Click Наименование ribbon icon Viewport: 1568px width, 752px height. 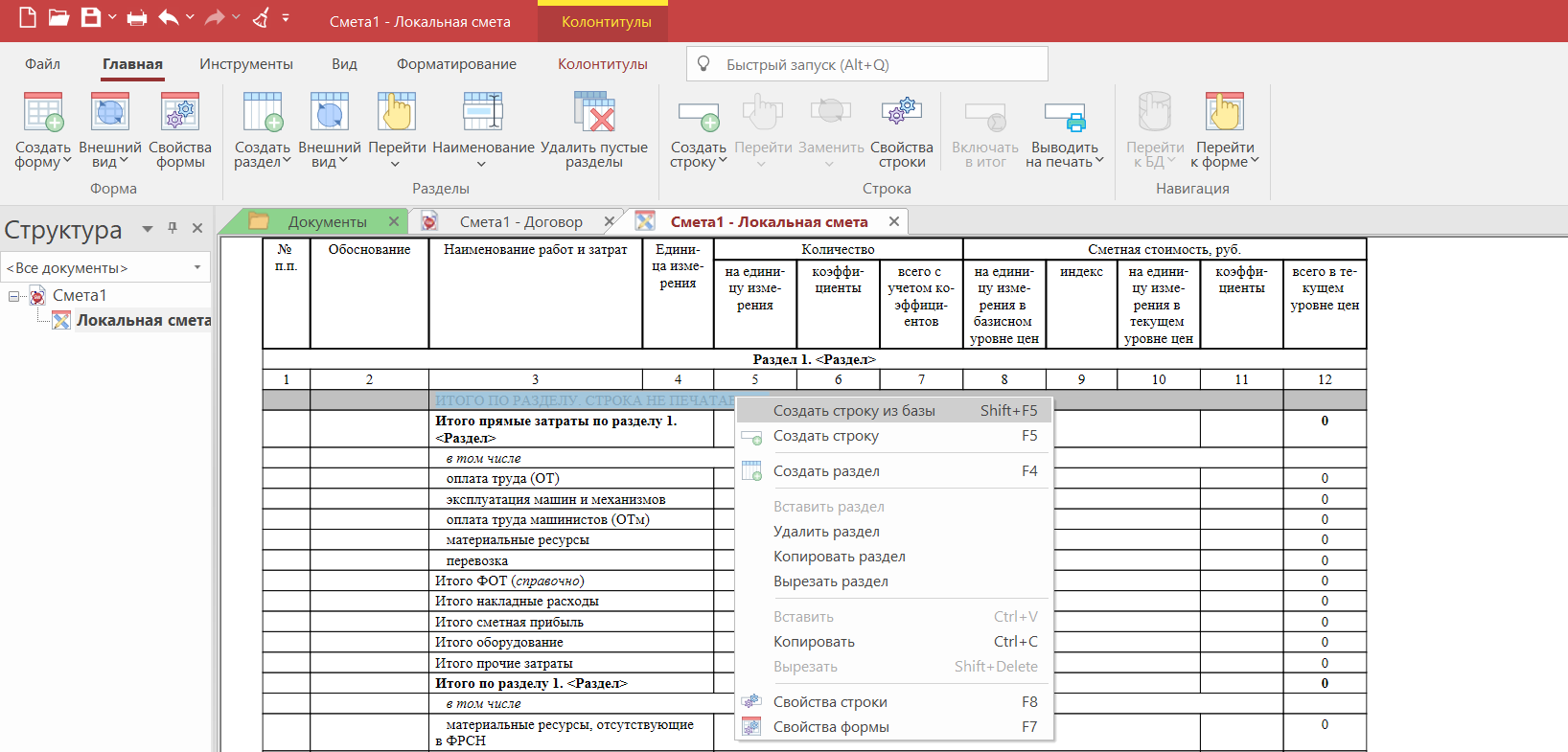[483, 112]
